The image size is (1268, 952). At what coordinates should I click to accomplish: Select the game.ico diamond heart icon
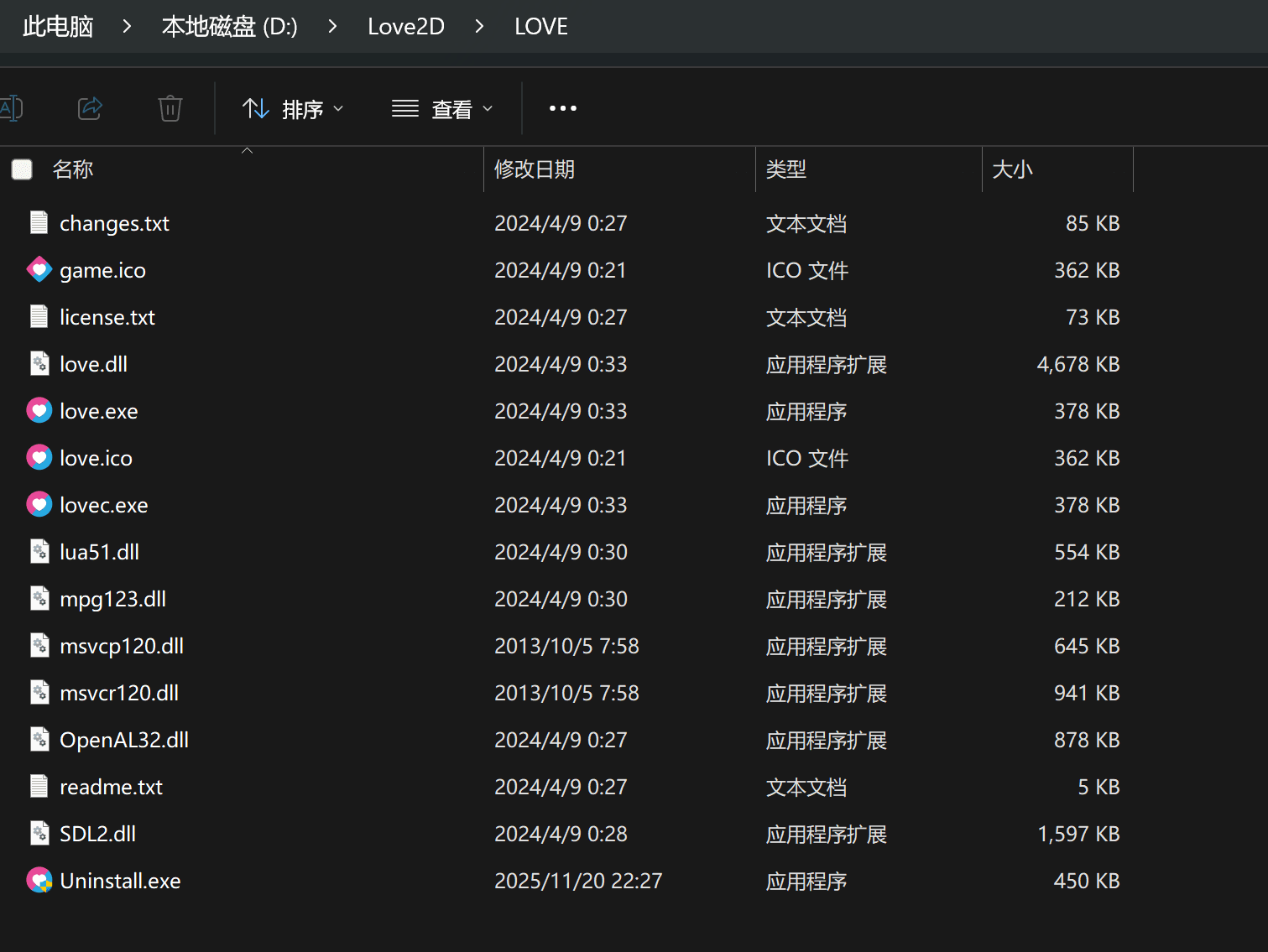coord(39,270)
